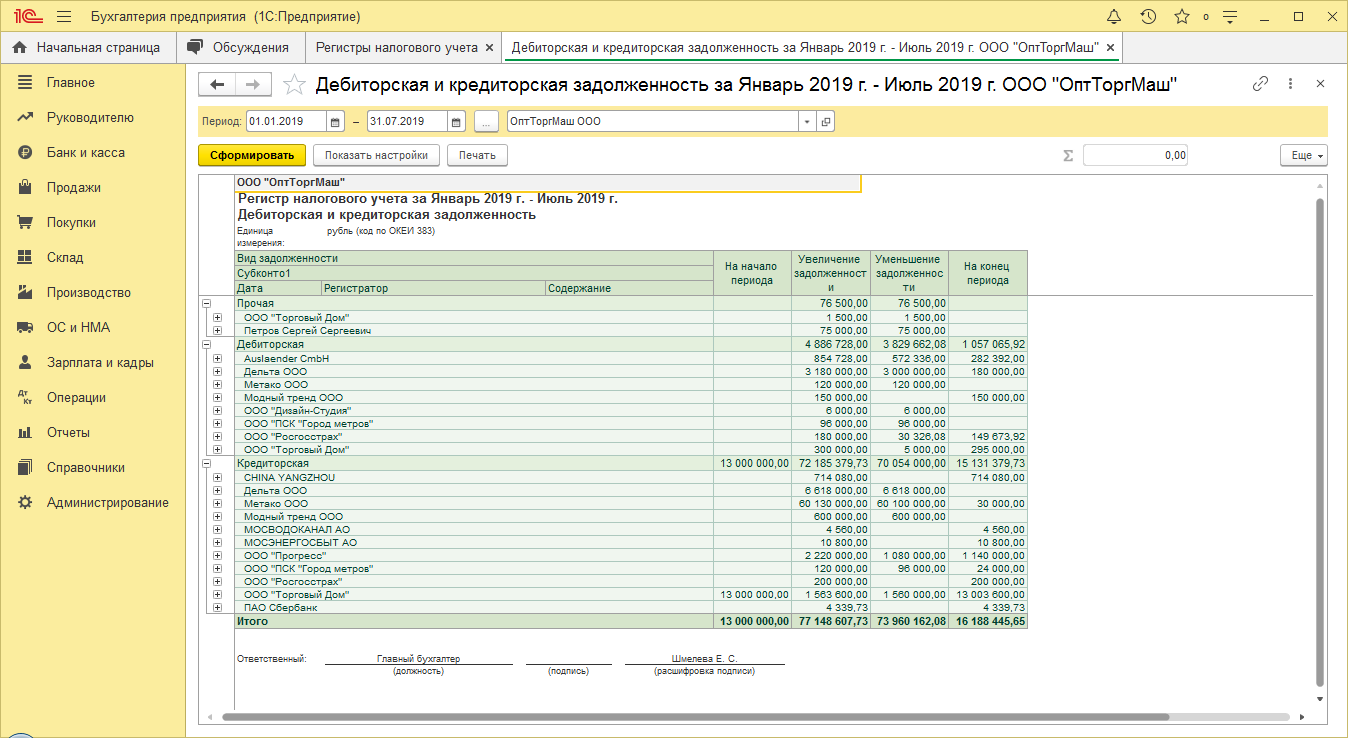Expand the МОСВОДОКАНАЛ АО row
This screenshot has width=1348, height=738.
click(216, 530)
